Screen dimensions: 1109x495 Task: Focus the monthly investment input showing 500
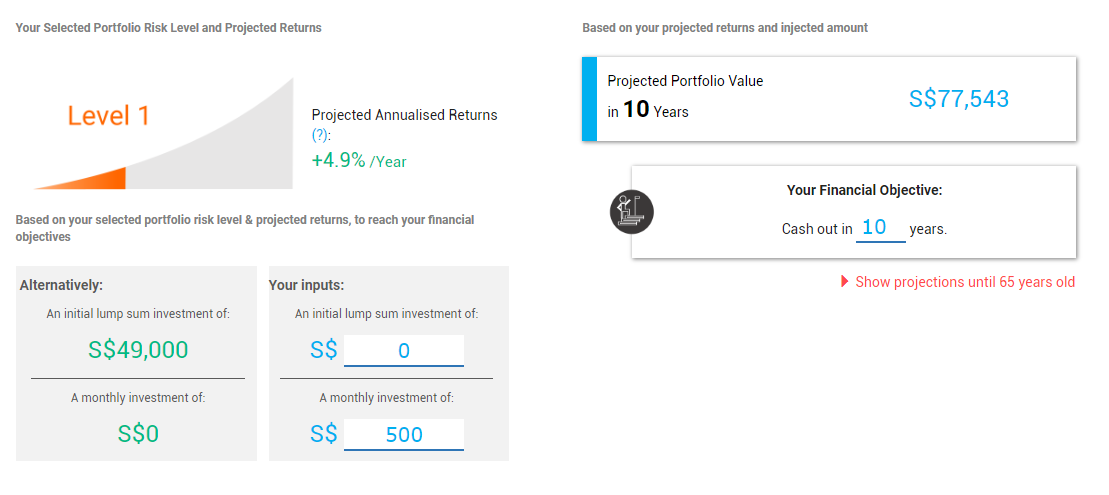(x=403, y=435)
